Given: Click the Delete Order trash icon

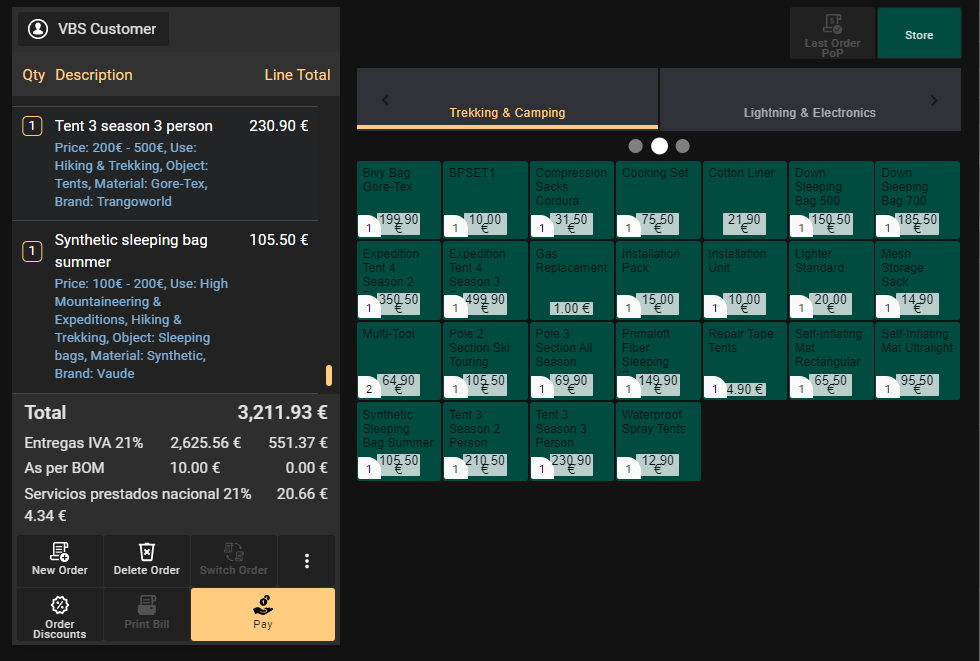Looking at the screenshot, I should click(x=147, y=552).
